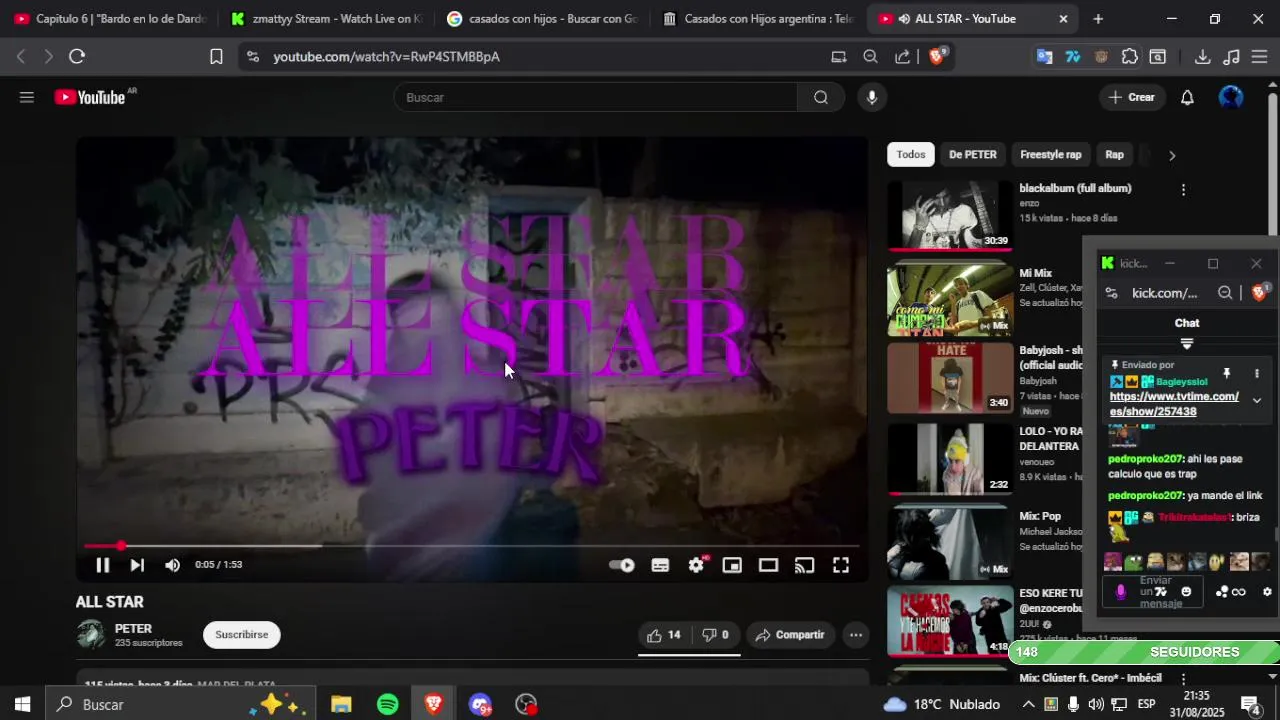The image size is (1280, 720).
Task: Toggle the autoplay switch in the player
Action: pos(622,565)
